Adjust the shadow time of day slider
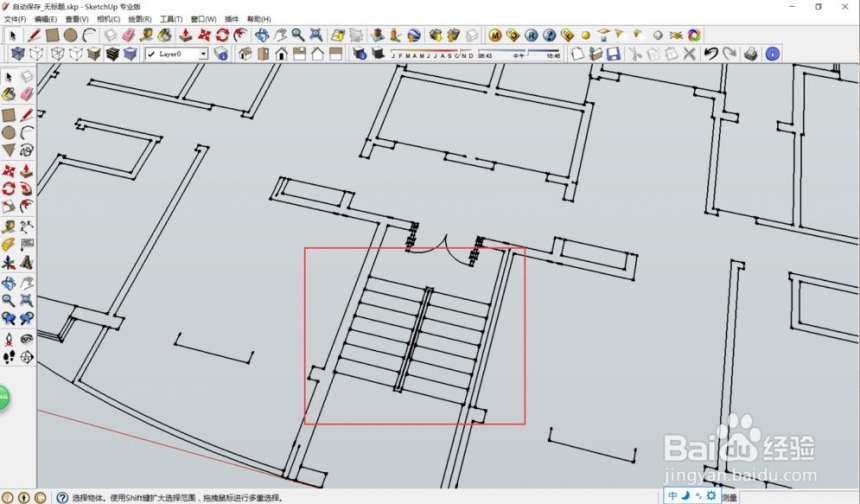 [519, 54]
